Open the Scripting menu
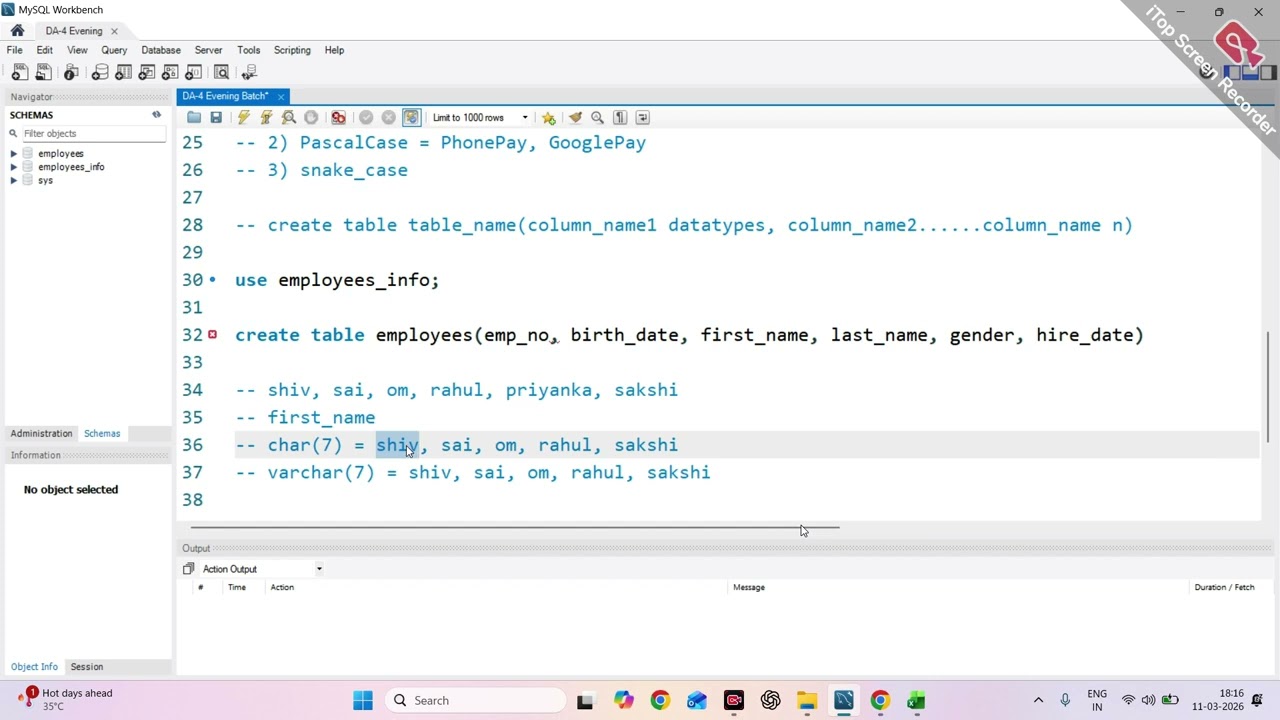The width and height of the screenshot is (1280, 720). tap(292, 50)
